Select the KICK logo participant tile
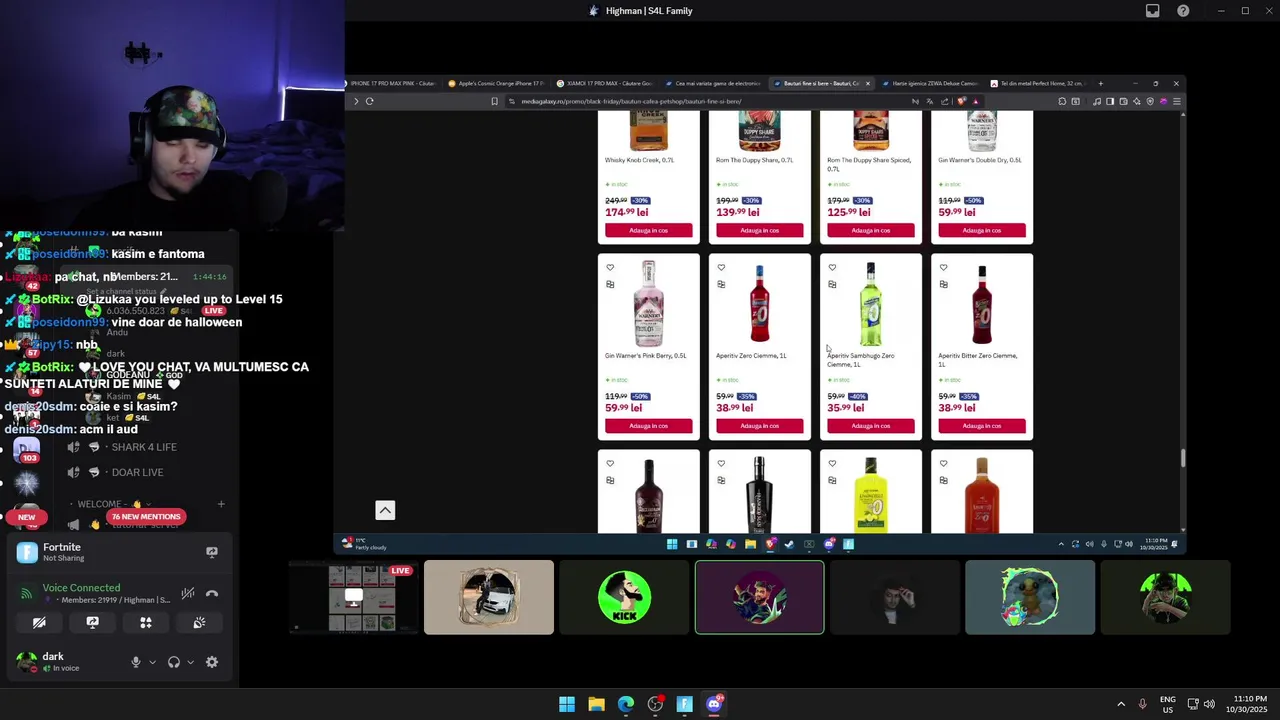 (624, 598)
